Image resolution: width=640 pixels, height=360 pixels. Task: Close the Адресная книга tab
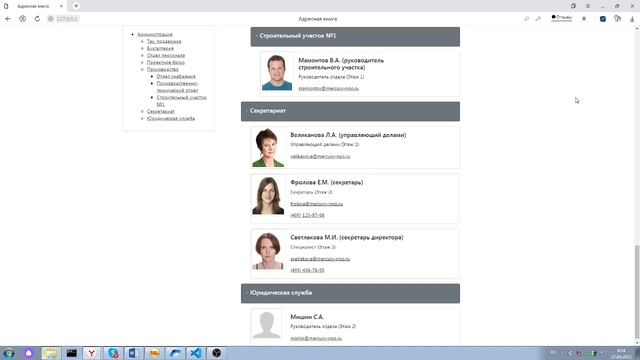coord(61,6)
